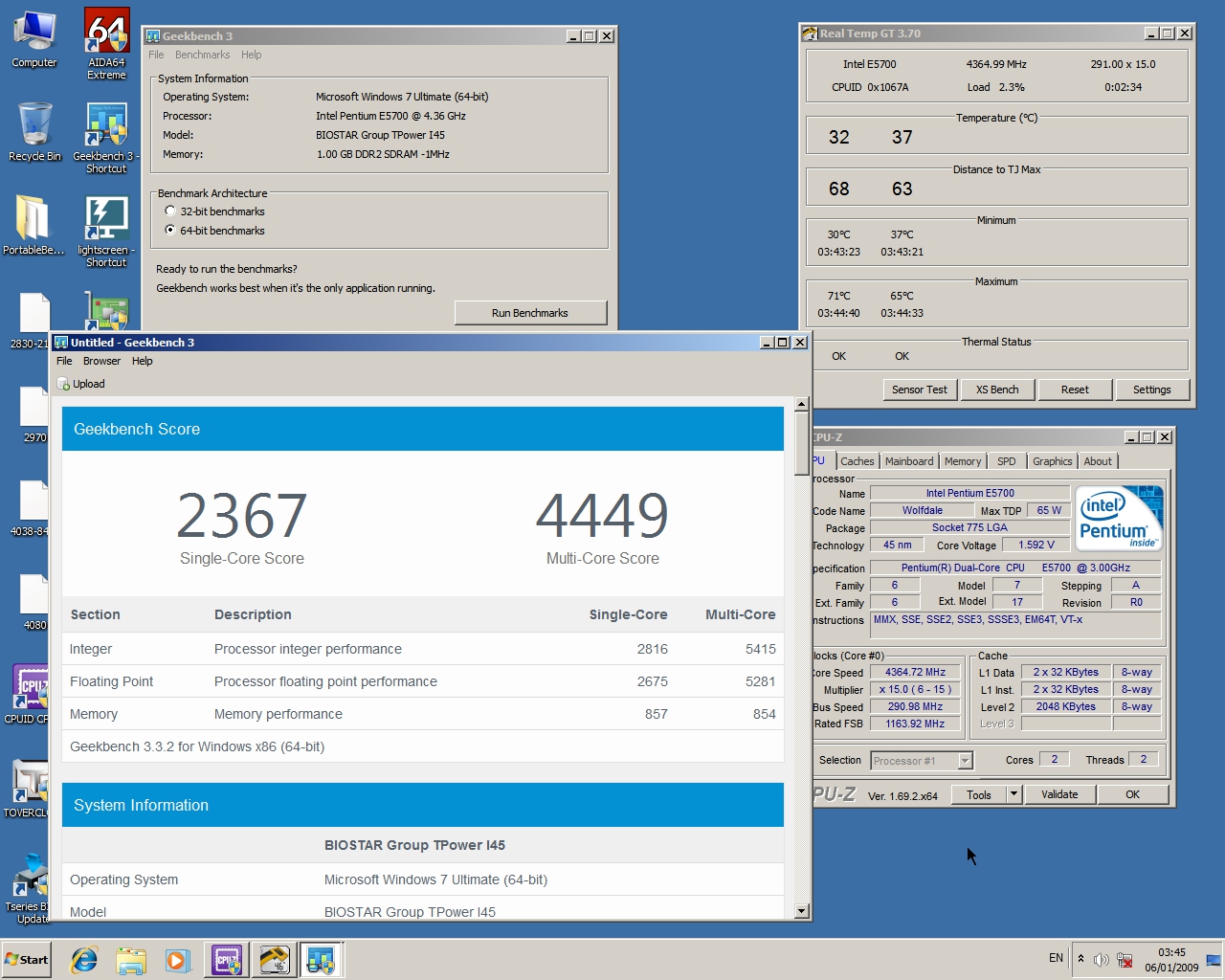Switch to CPU-Z taskbar button
The width and height of the screenshot is (1225, 980).
coord(227,960)
